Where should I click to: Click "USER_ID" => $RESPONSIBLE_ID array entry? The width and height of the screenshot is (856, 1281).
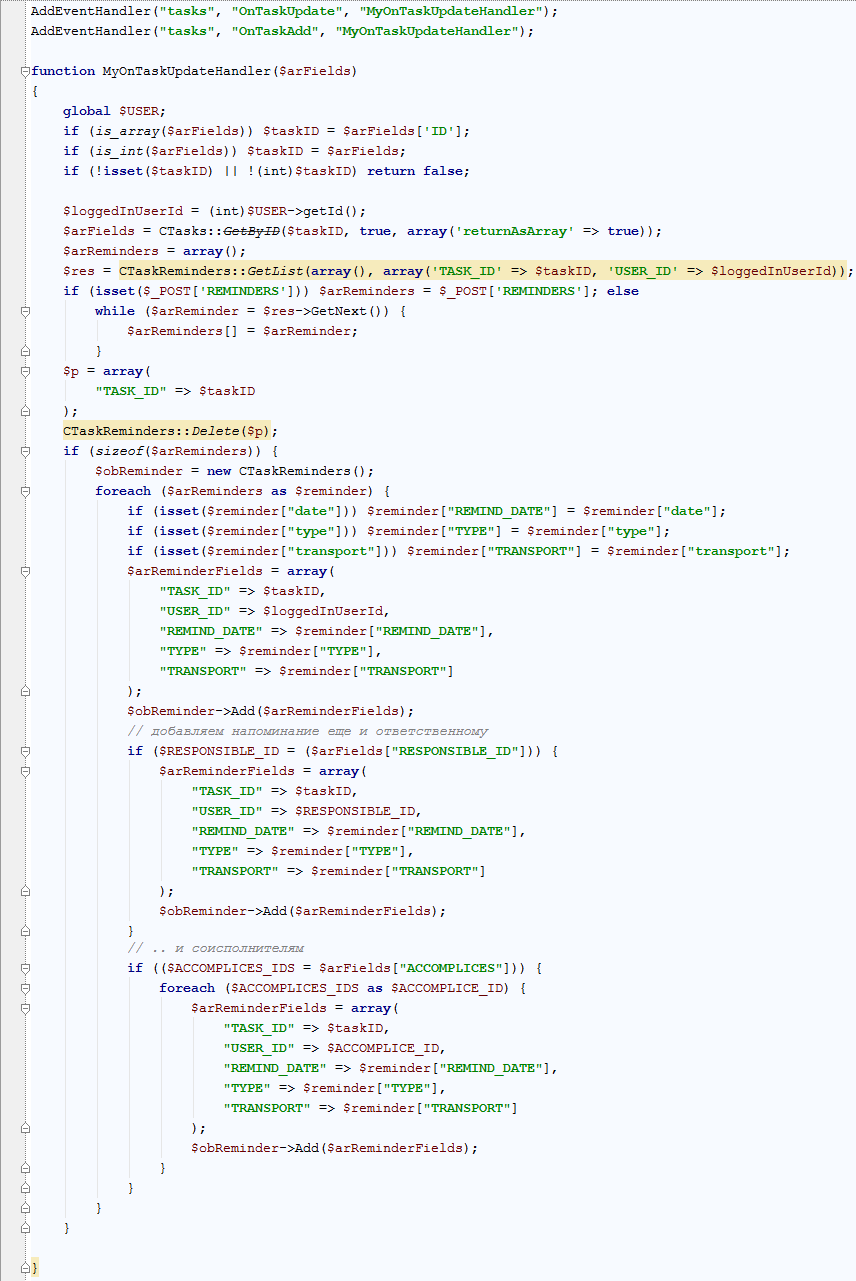307,811
